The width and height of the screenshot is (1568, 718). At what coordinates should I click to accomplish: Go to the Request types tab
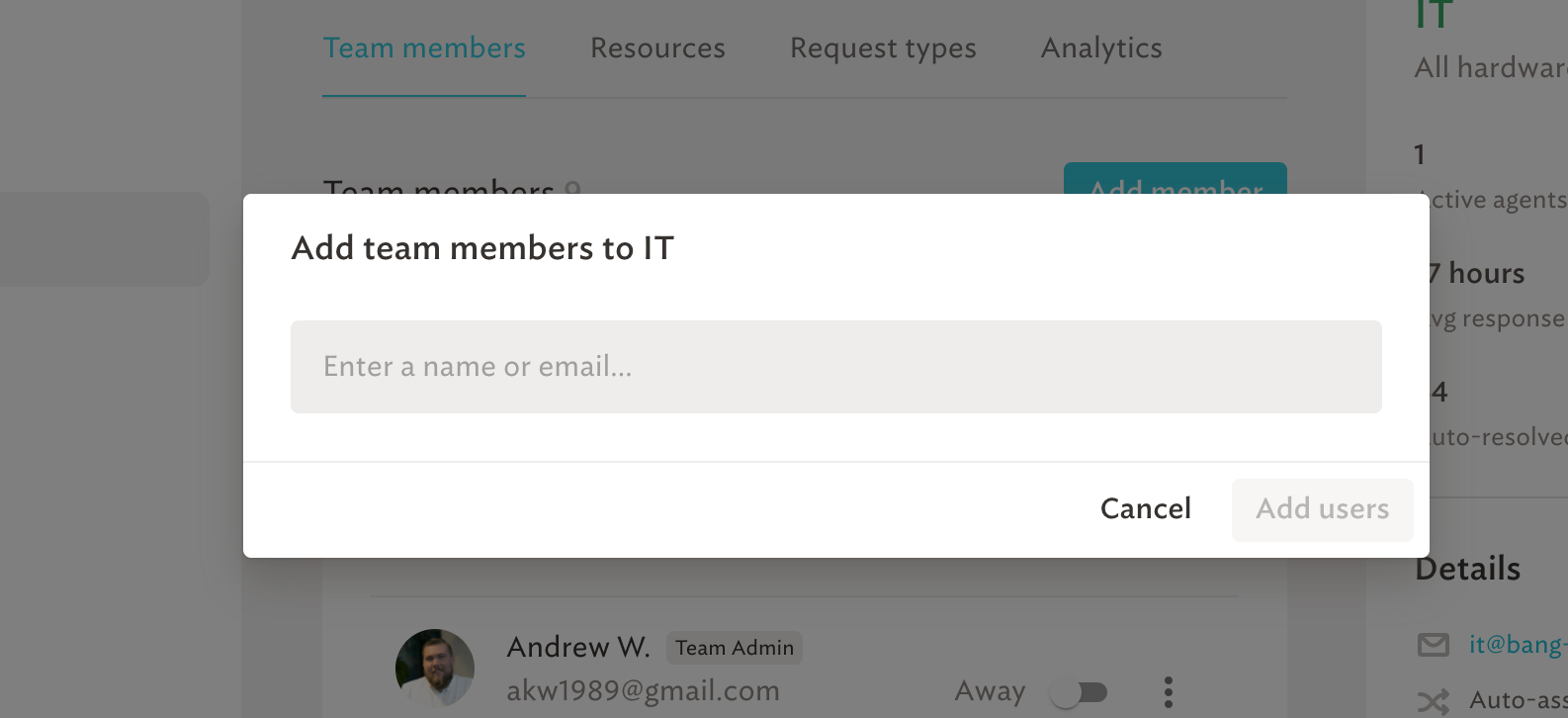[x=883, y=47]
